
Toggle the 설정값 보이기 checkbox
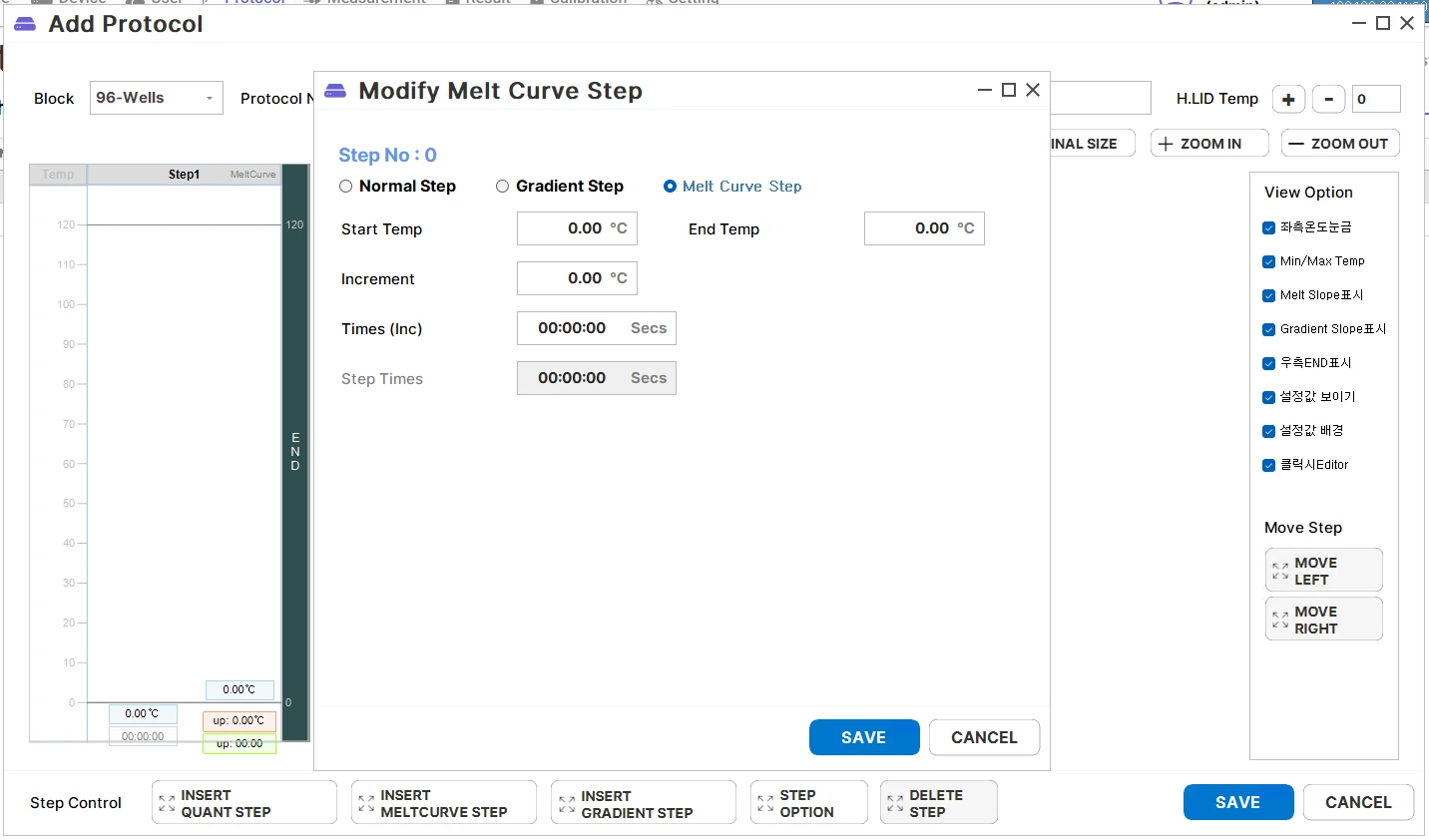coord(1269,398)
